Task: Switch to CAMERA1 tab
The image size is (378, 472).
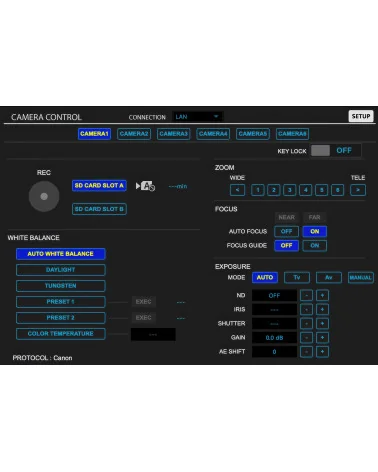Action: [x=94, y=134]
